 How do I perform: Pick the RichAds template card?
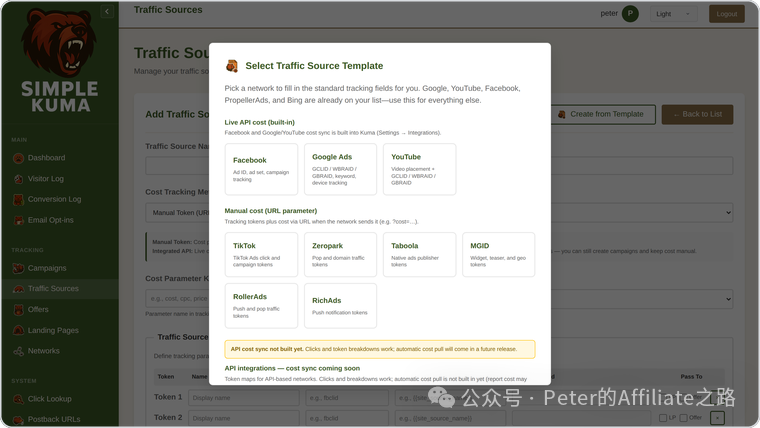[x=340, y=306]
